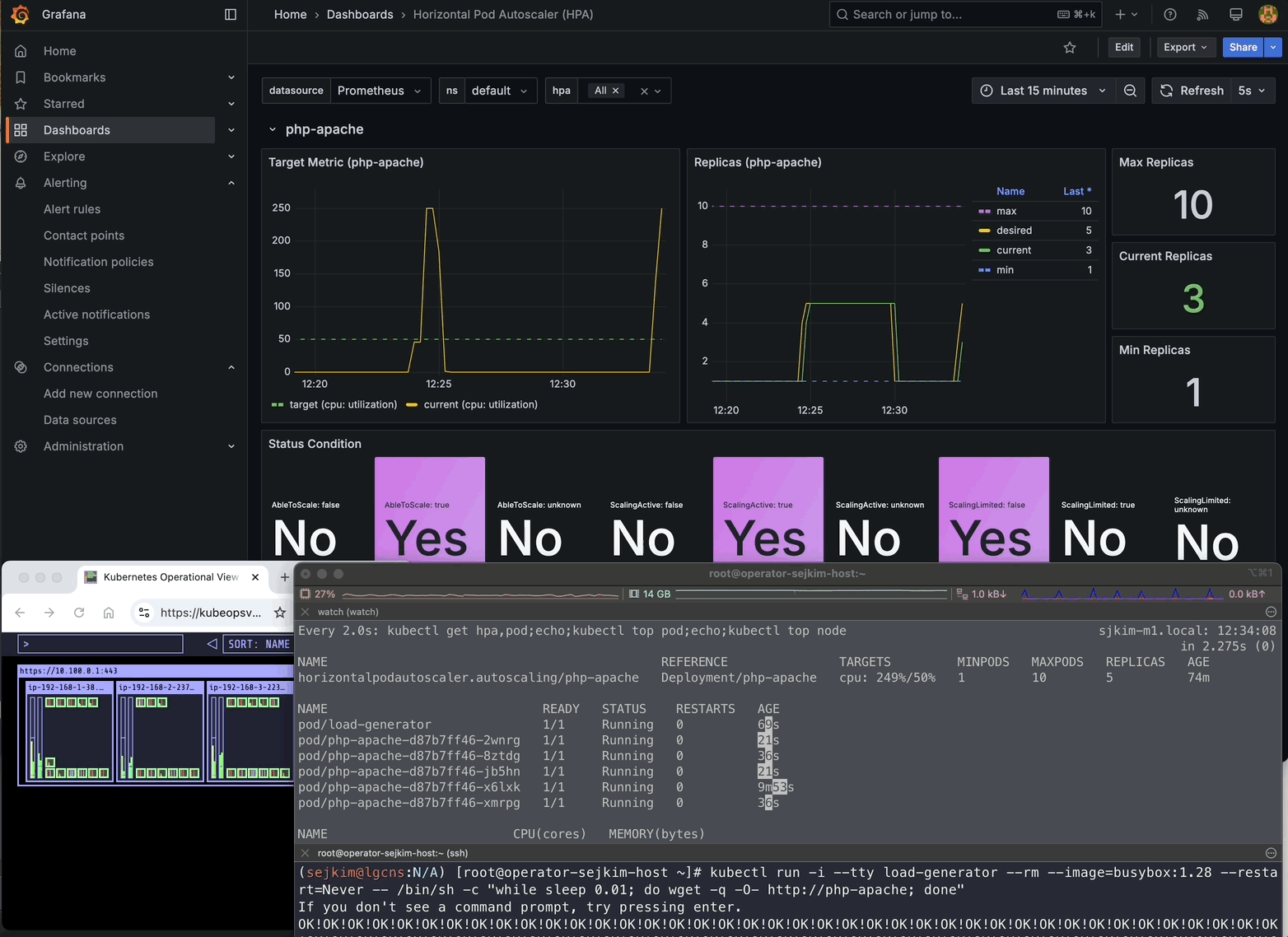Toggle the dock menu sidebar button
This screenshot has height=937, width=1288.
click(231, 15)
